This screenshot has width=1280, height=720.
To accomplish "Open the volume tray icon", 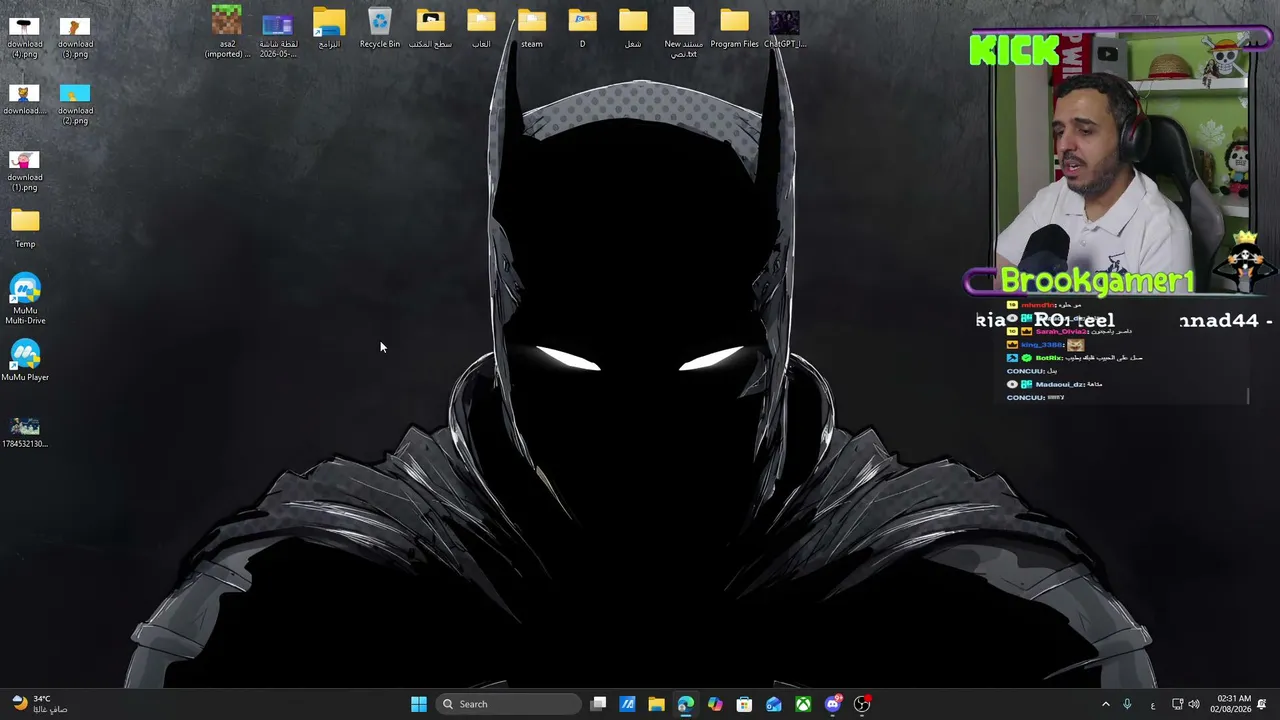I will [1193, 704].
